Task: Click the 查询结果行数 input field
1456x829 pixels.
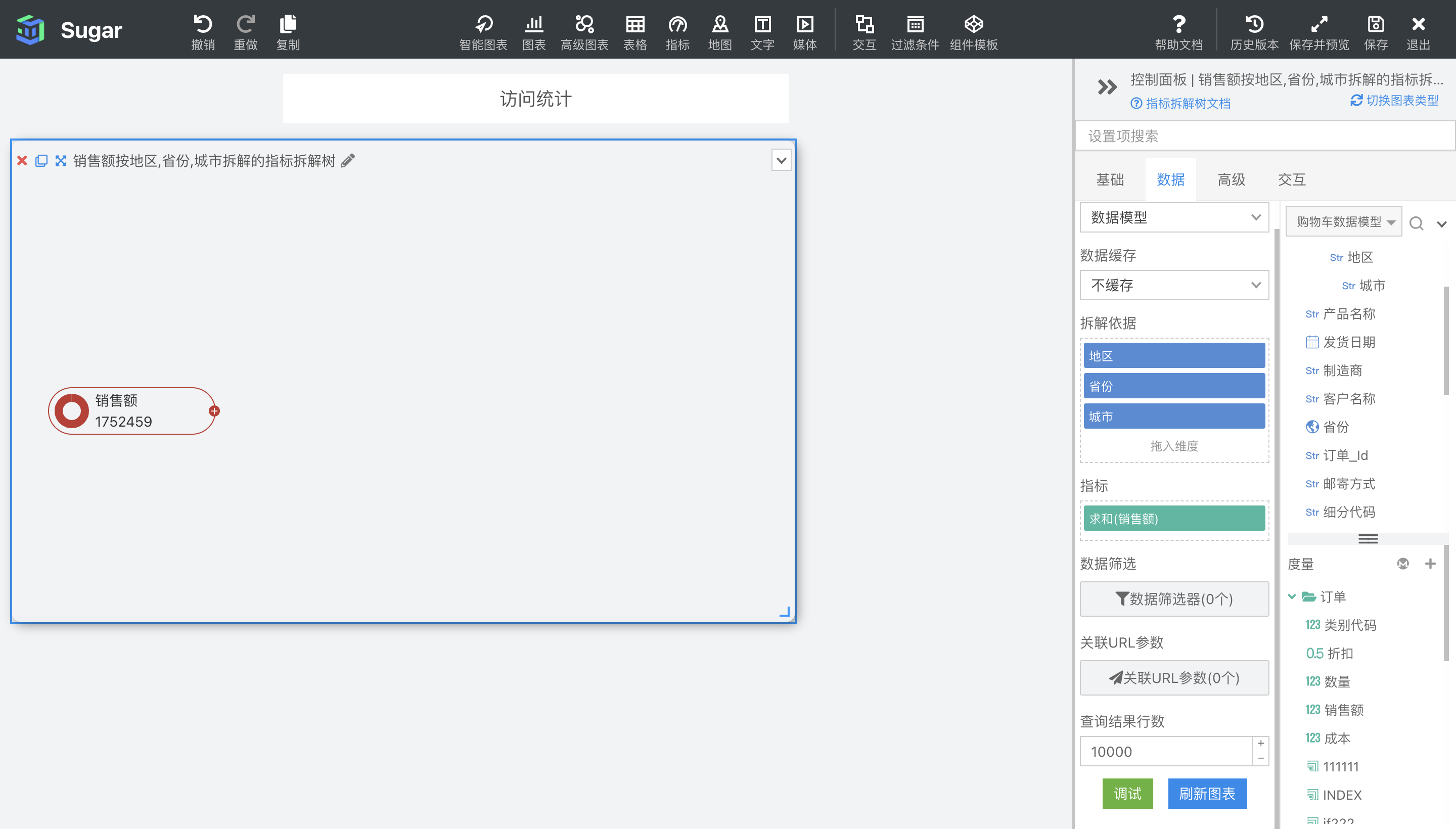Action: click(x=1166, y=752)
